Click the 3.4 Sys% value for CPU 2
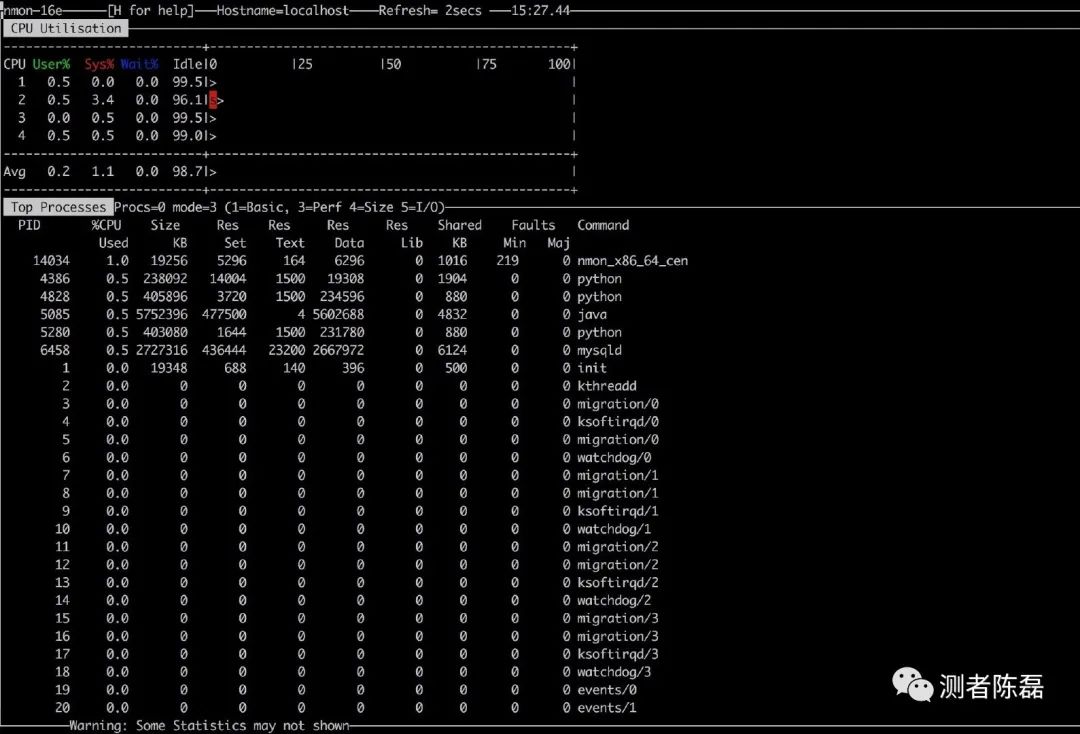 coord(103,100)
